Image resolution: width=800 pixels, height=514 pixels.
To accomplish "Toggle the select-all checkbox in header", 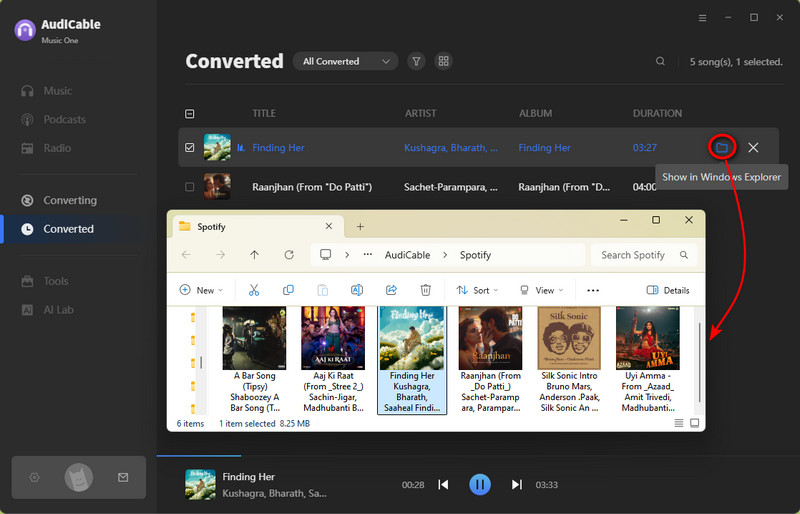I will pos(189,113).
